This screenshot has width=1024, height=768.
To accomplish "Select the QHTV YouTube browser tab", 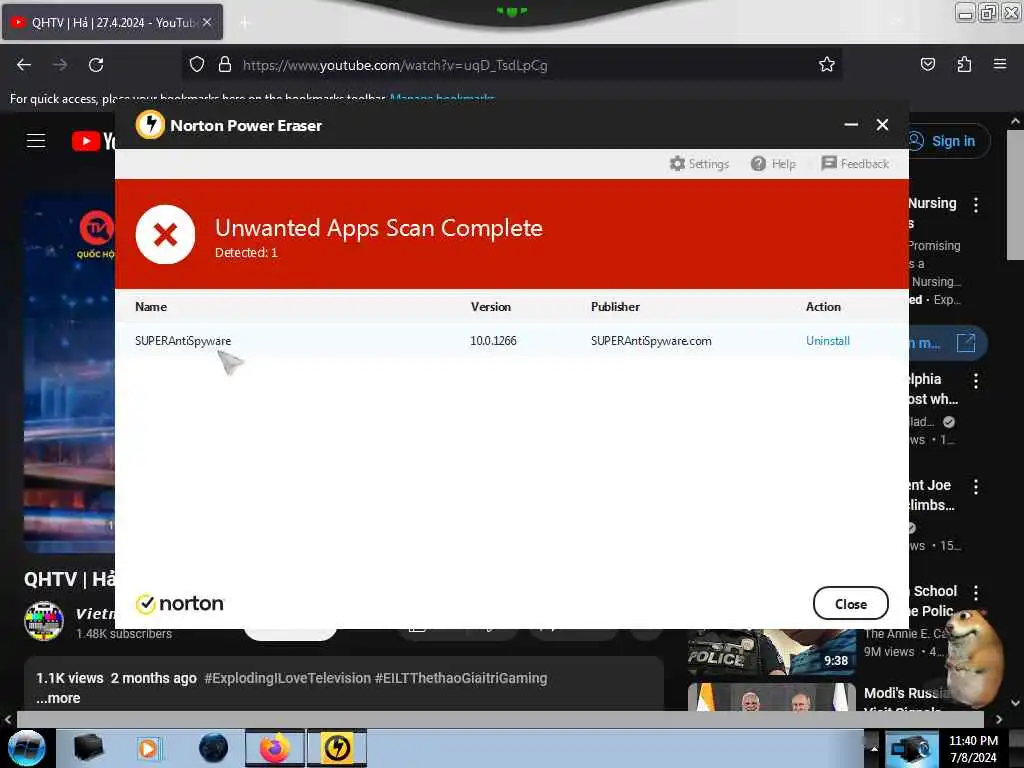I will coord(112,22).
